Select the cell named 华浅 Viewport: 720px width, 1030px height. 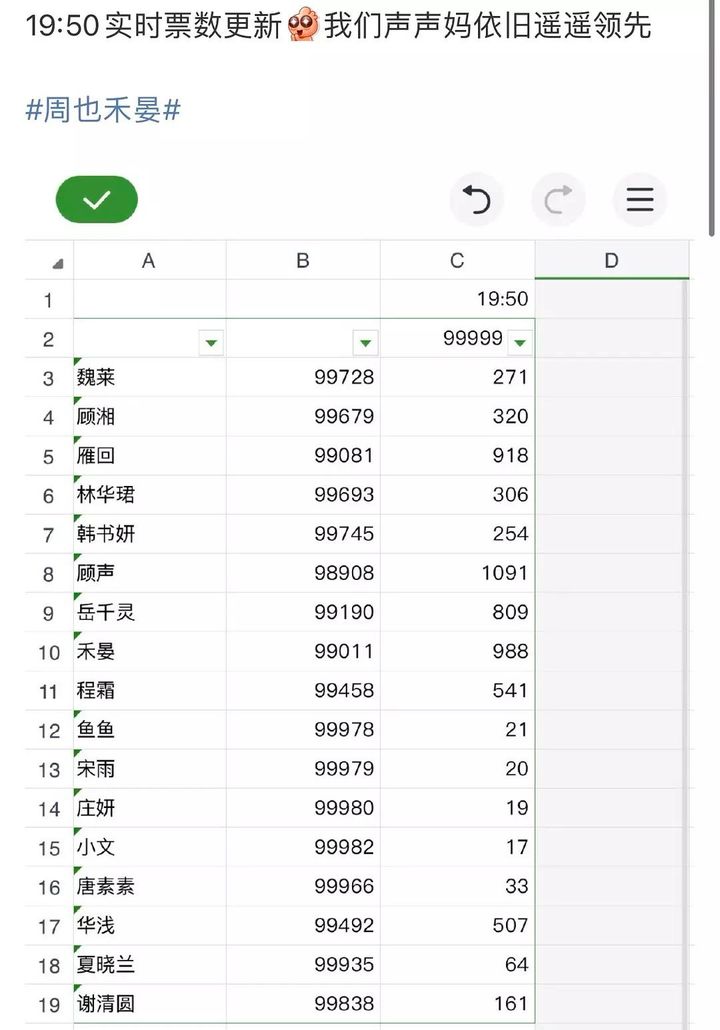[150, 926]
